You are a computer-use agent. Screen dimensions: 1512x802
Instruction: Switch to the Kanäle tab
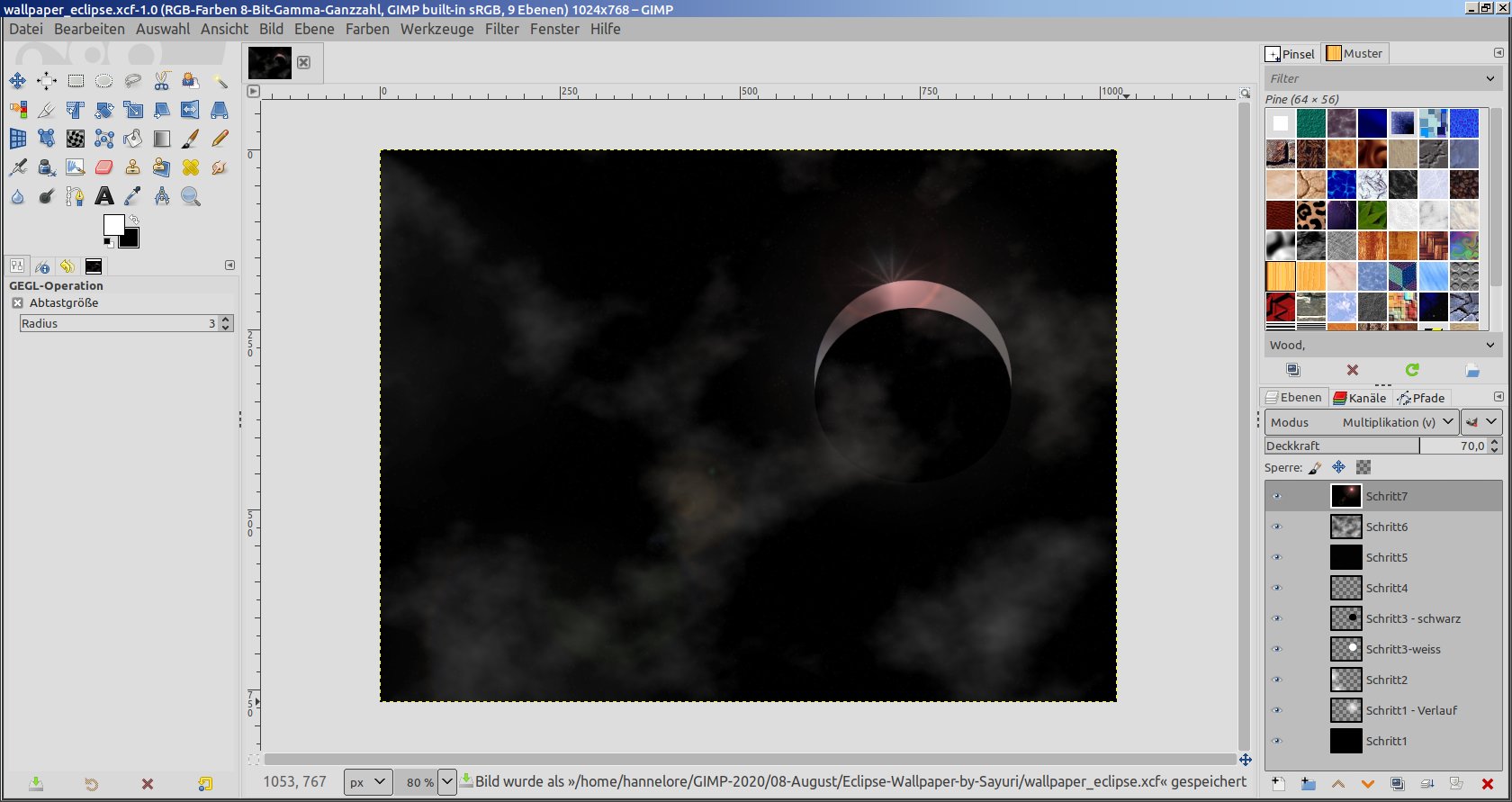pos(1359,398)
